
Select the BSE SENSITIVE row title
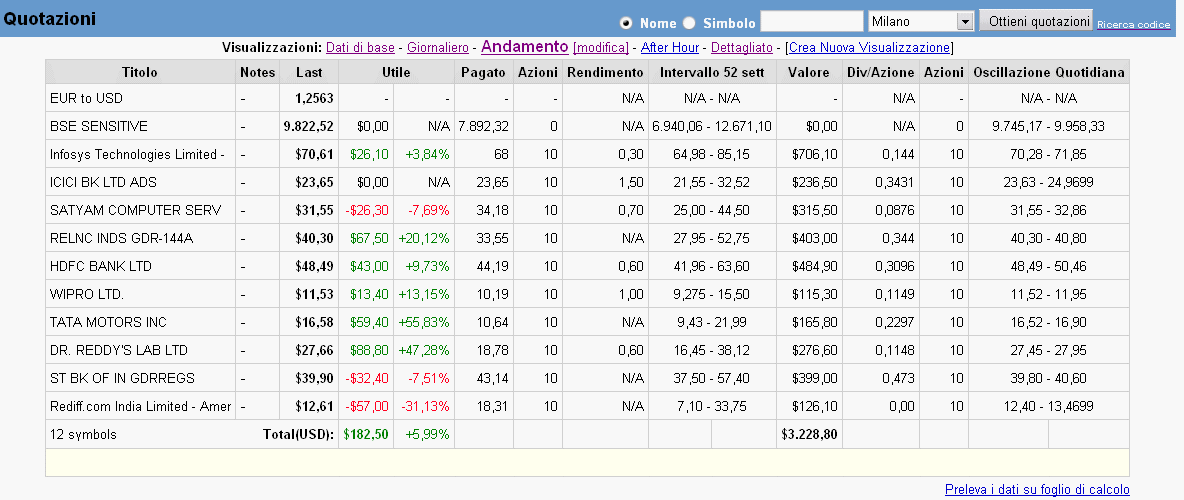coord(99,126)
